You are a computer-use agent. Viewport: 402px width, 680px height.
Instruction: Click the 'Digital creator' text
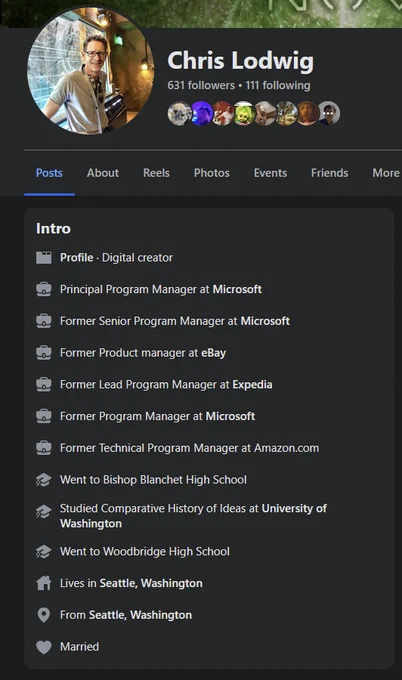pos(137,258)
